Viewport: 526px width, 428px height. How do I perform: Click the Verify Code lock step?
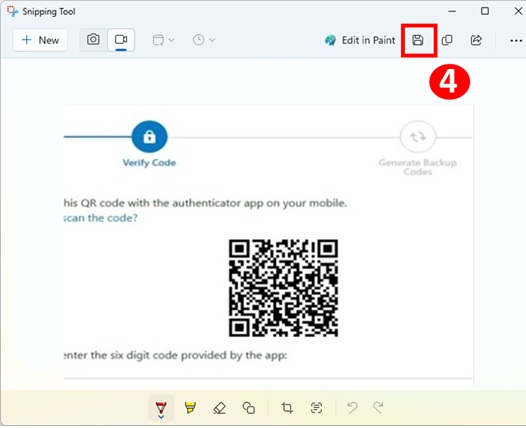coord(150,137)
